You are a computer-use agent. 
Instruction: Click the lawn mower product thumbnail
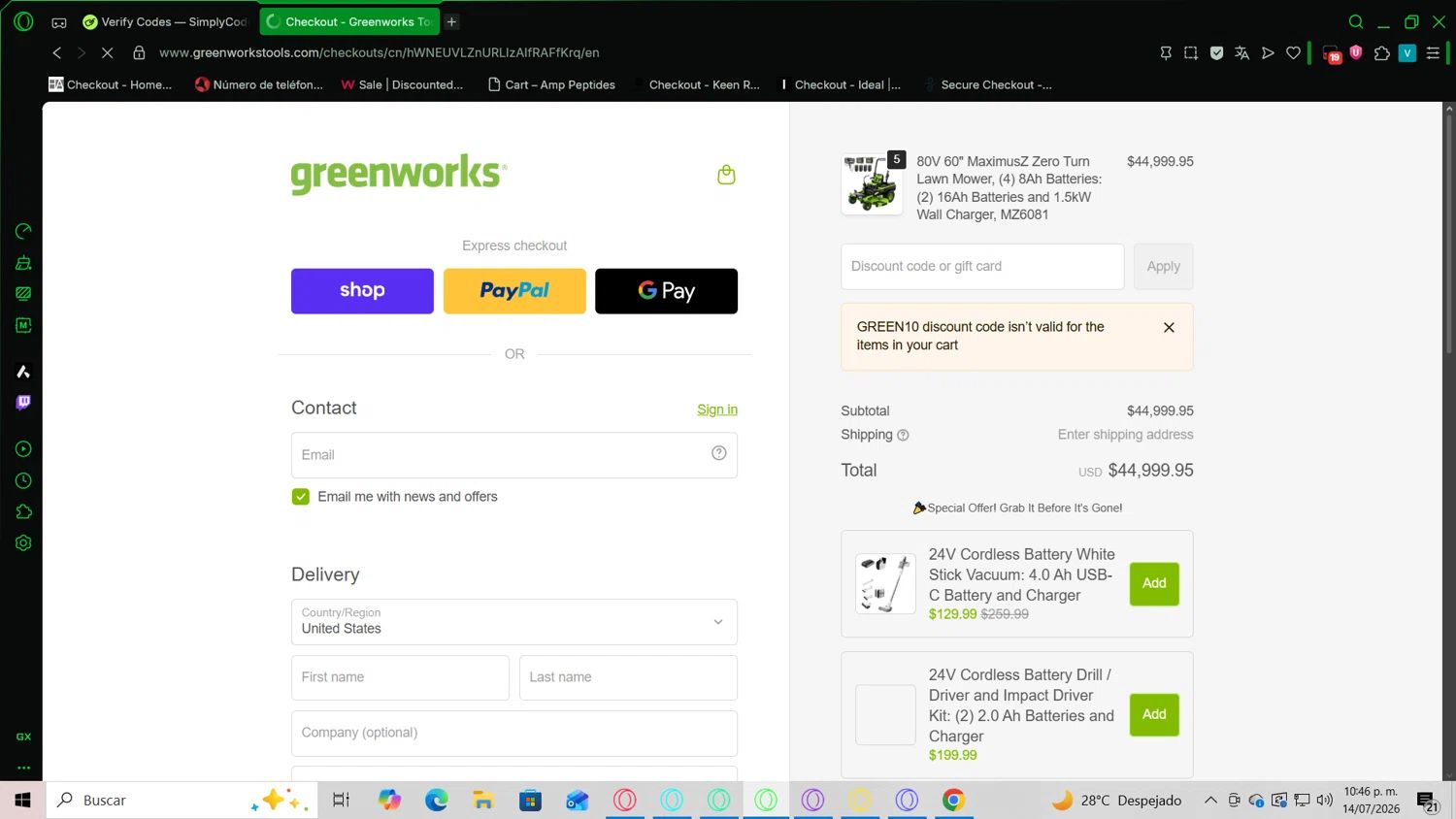(871, 184)
